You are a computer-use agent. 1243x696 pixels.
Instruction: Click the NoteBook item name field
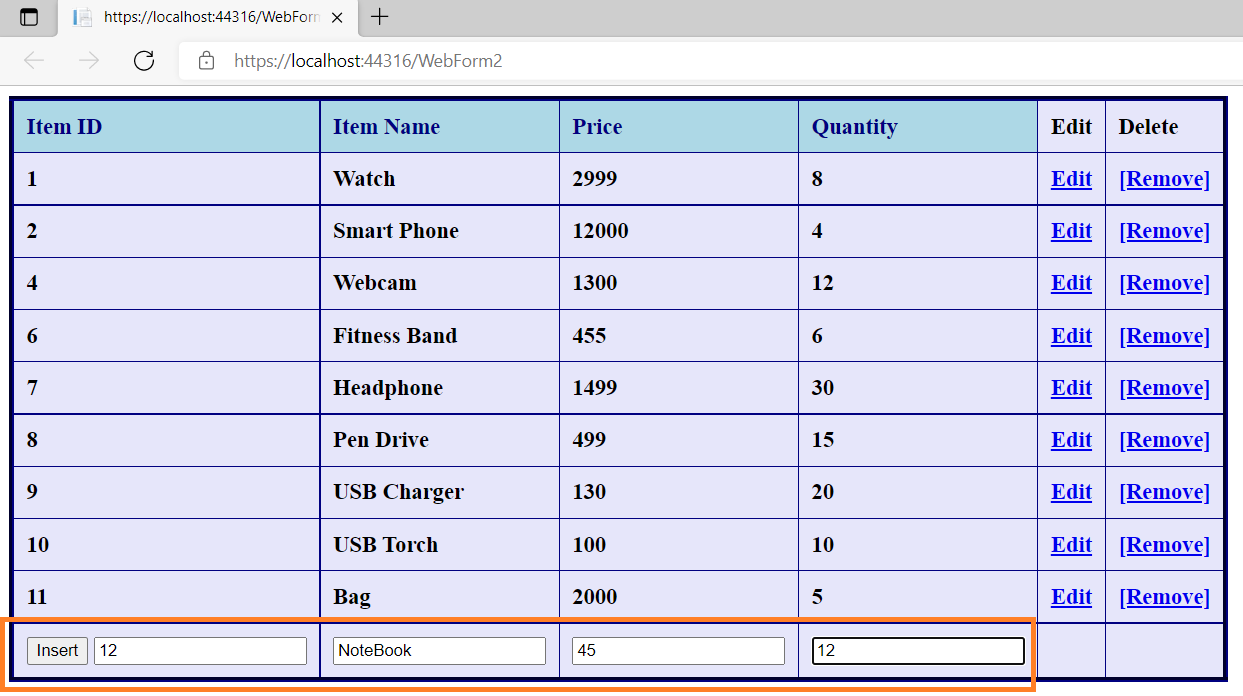[x=439, y=651]
